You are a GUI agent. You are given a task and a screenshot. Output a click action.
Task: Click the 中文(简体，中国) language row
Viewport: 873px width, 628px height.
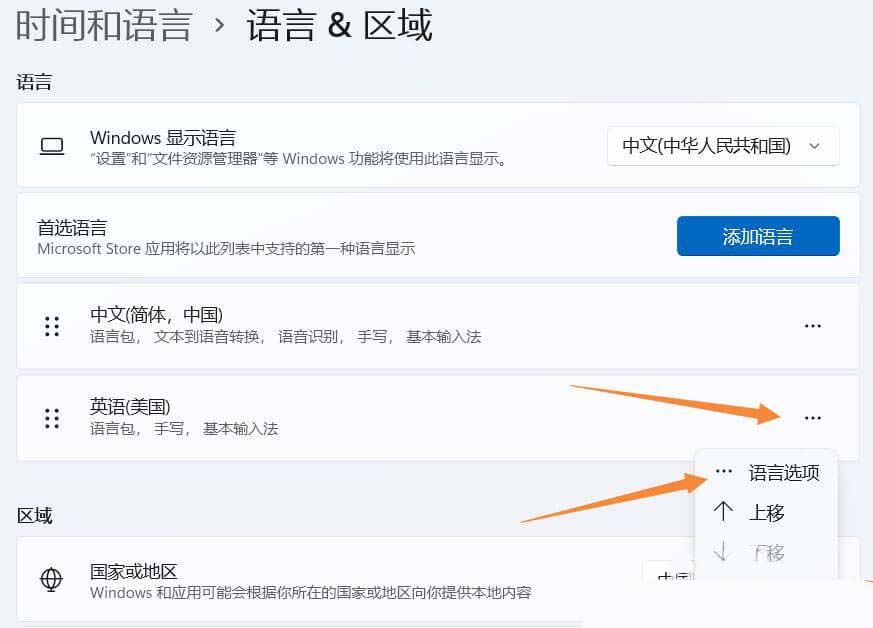[300, 326]
